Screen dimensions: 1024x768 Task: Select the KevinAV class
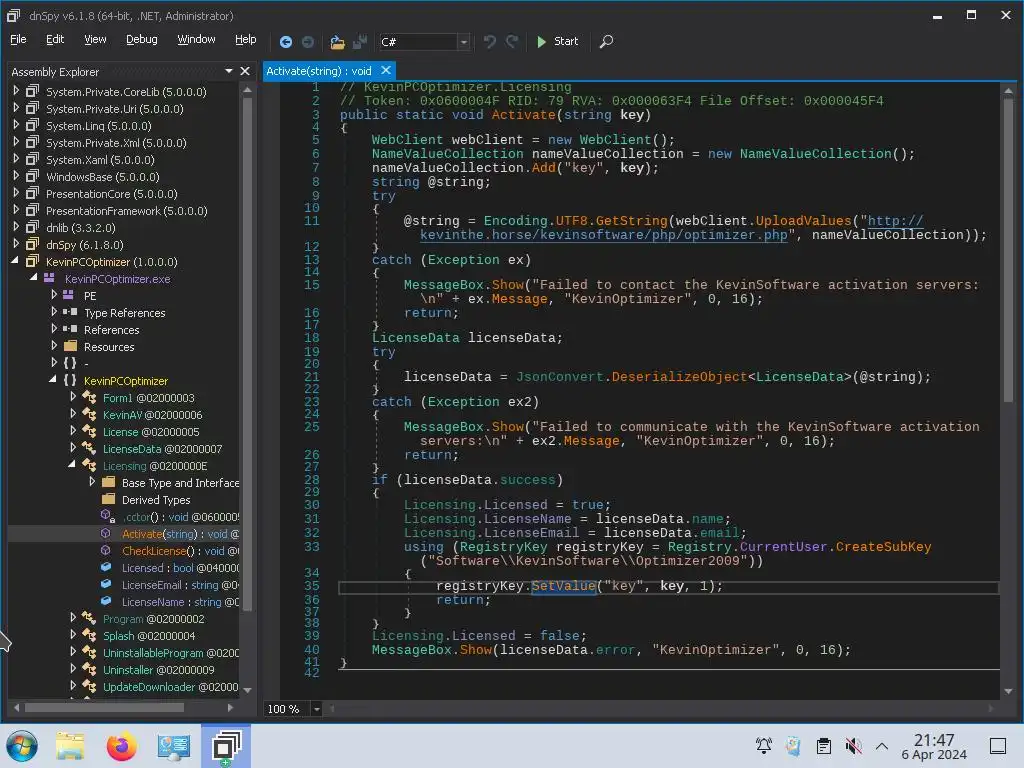(152, 415)
